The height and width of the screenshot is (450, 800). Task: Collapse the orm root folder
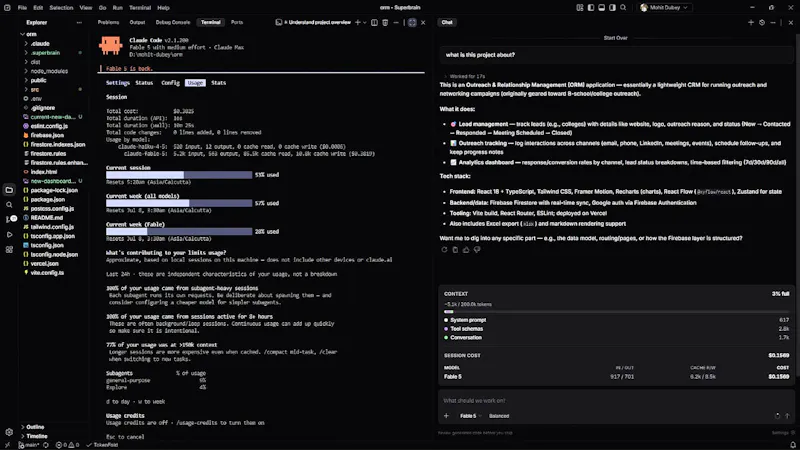(x=32, y=35)
